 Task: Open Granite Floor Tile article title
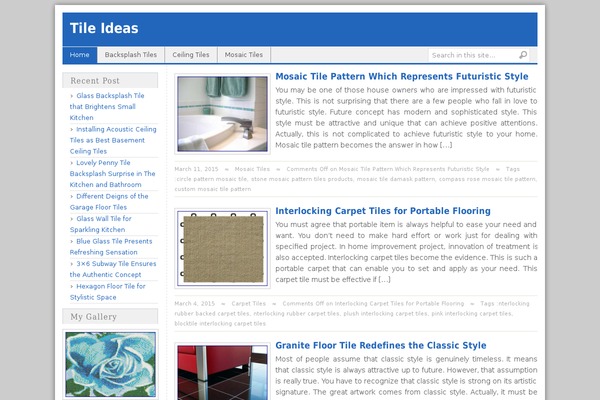(x=381, y=345)
